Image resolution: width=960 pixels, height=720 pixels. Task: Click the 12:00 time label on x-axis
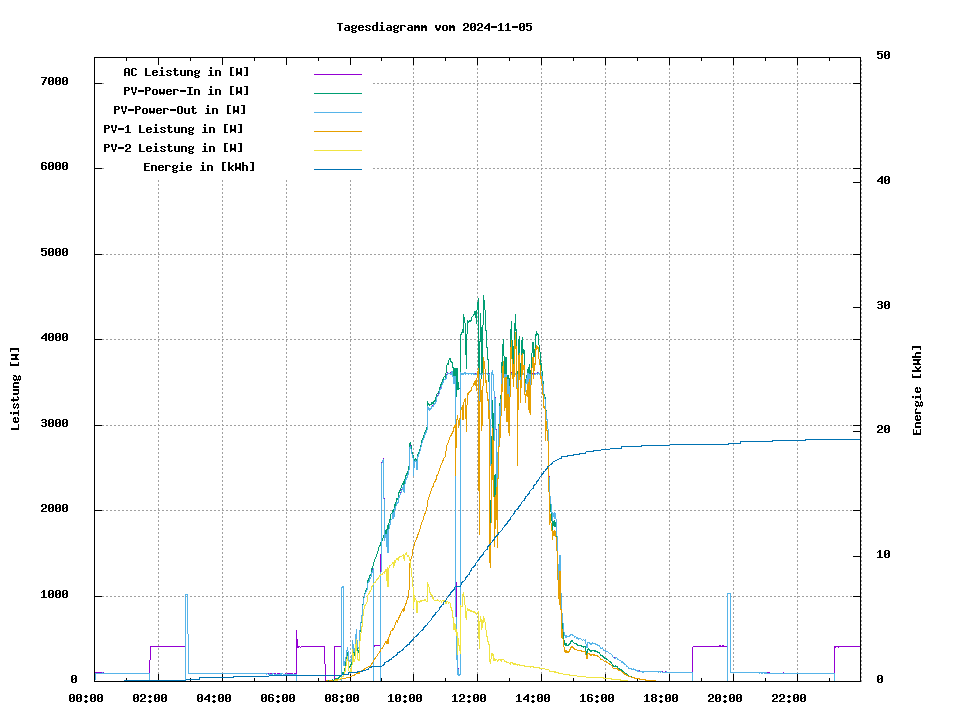471,698
